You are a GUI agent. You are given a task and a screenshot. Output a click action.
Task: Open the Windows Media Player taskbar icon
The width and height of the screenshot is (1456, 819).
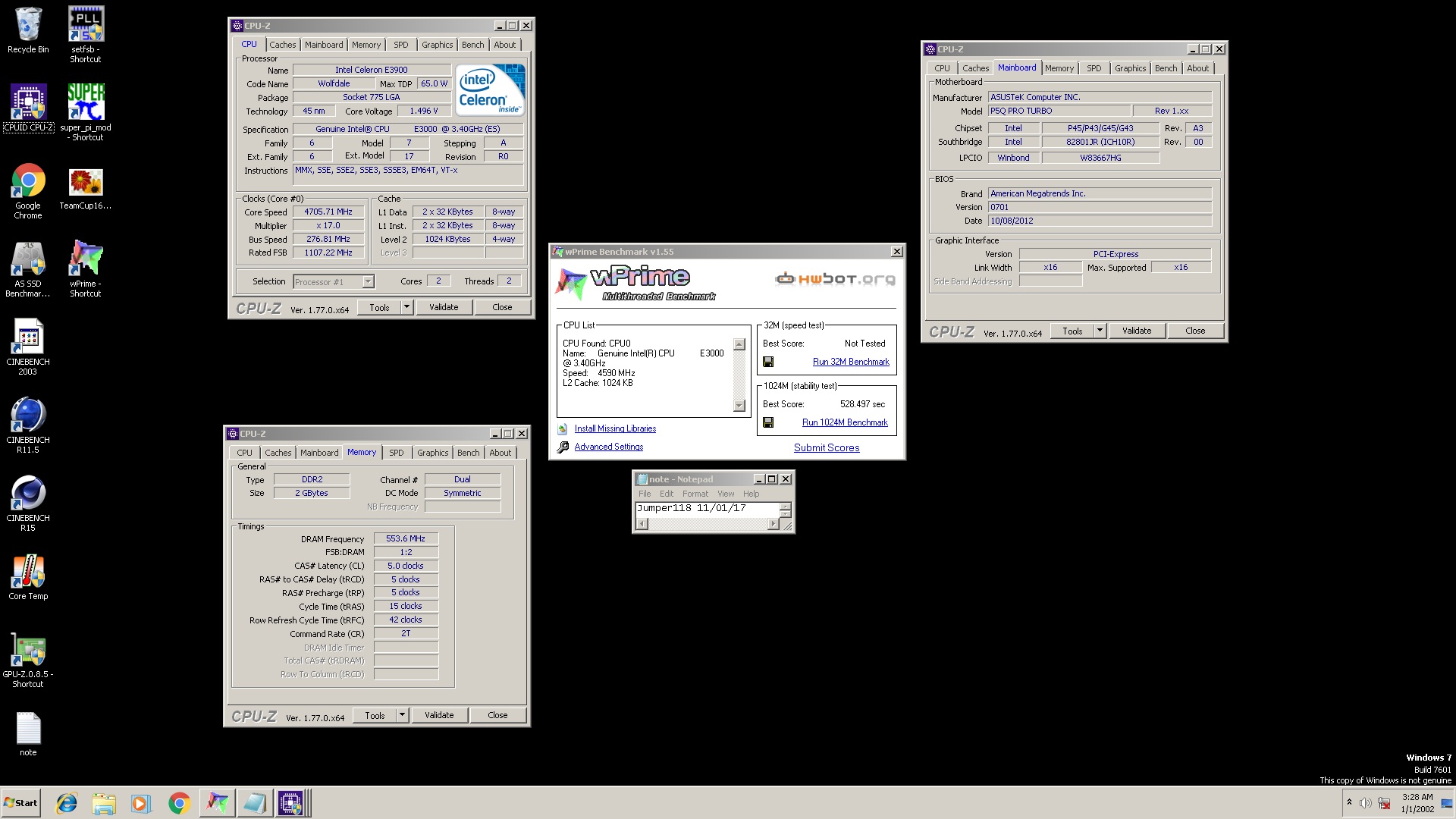[141, 803]
